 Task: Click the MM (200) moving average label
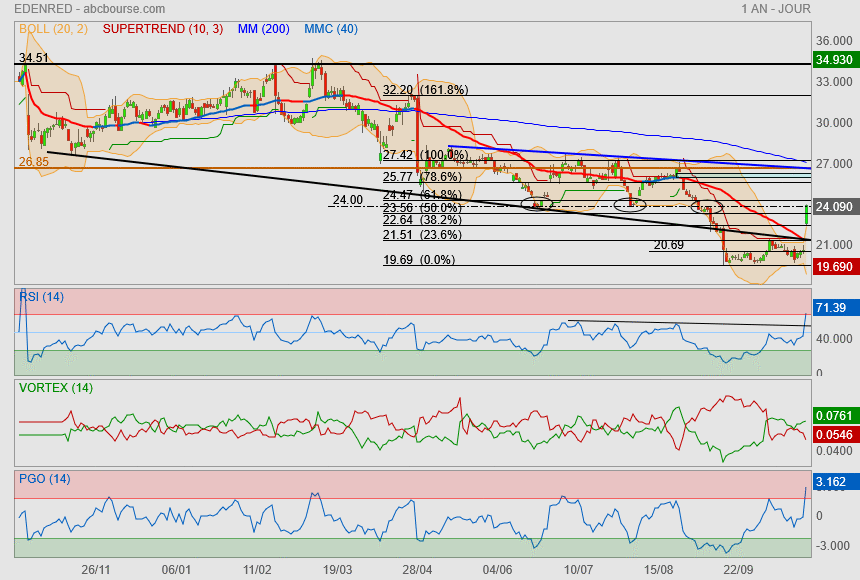pyautogui.click(x=266, y=29)
